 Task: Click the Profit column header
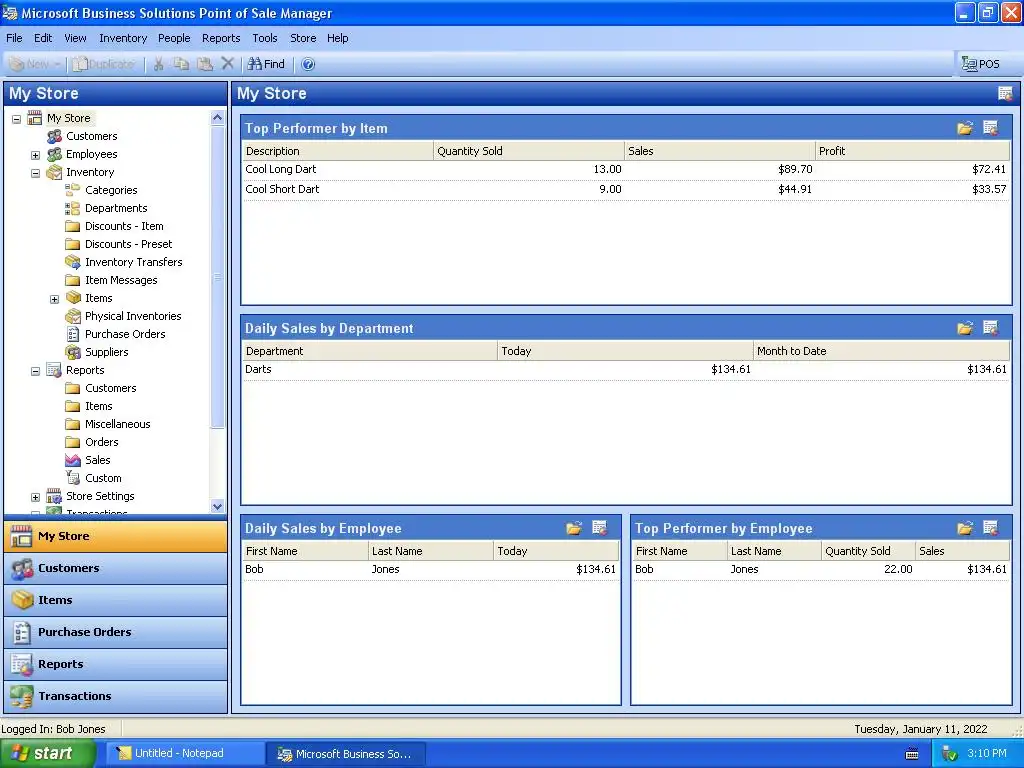(912, 151)
